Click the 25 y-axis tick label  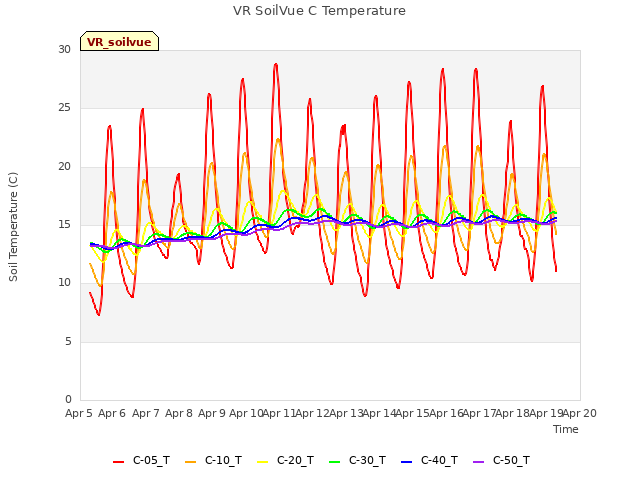(x=64, y=108)
